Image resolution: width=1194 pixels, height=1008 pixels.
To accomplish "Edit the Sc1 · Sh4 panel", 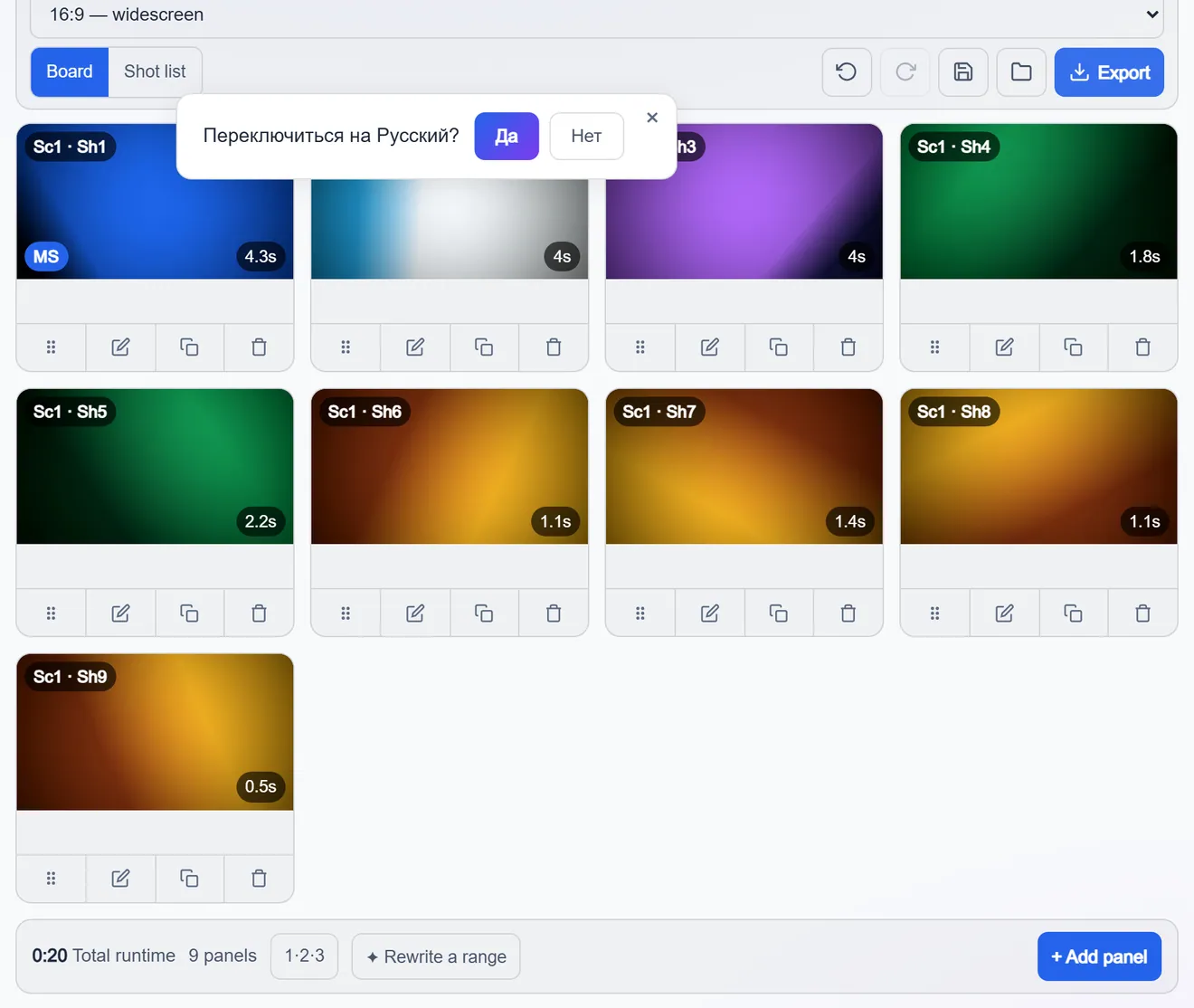I will (x=1004, y=347).
